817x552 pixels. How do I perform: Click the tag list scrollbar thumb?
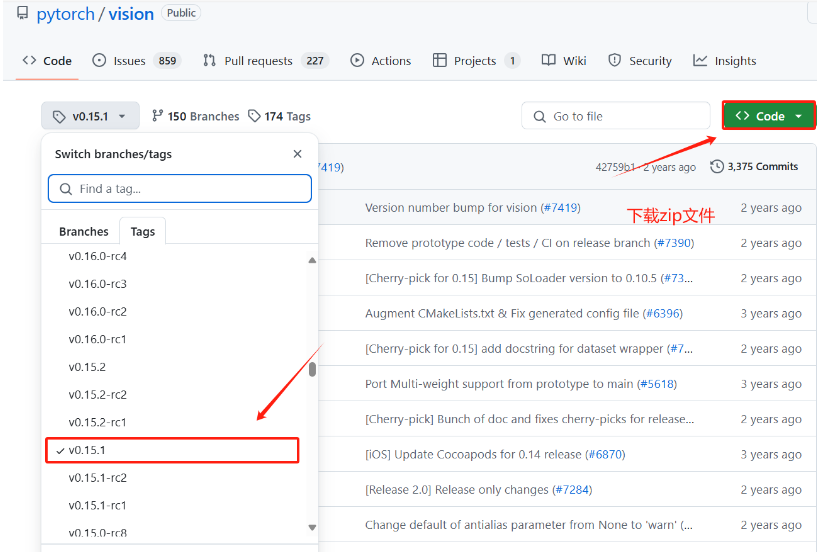[x=312, y=370]
